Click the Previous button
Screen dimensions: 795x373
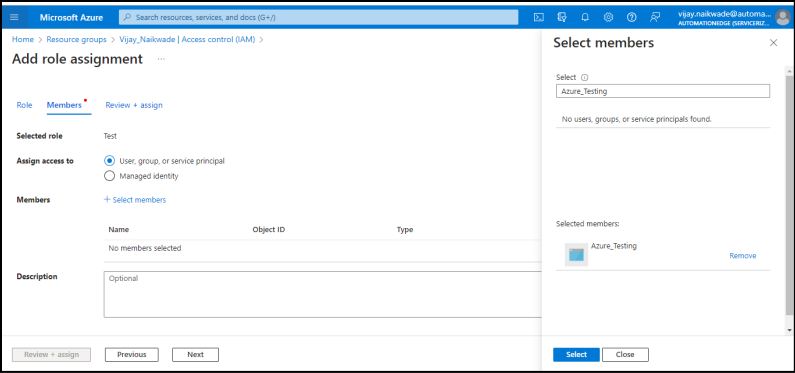132,355
